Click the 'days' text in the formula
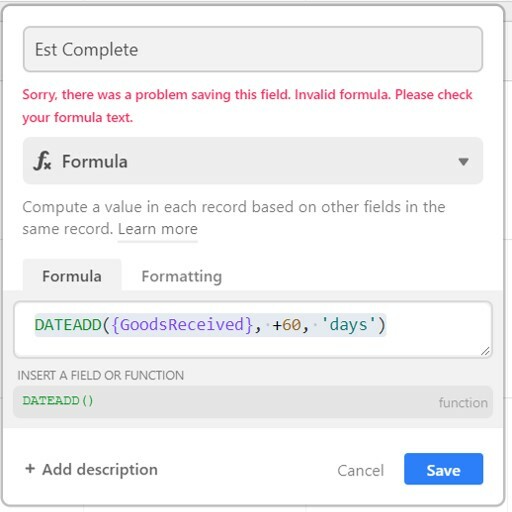The image size is (512, 512). click(x=348, y=325)
